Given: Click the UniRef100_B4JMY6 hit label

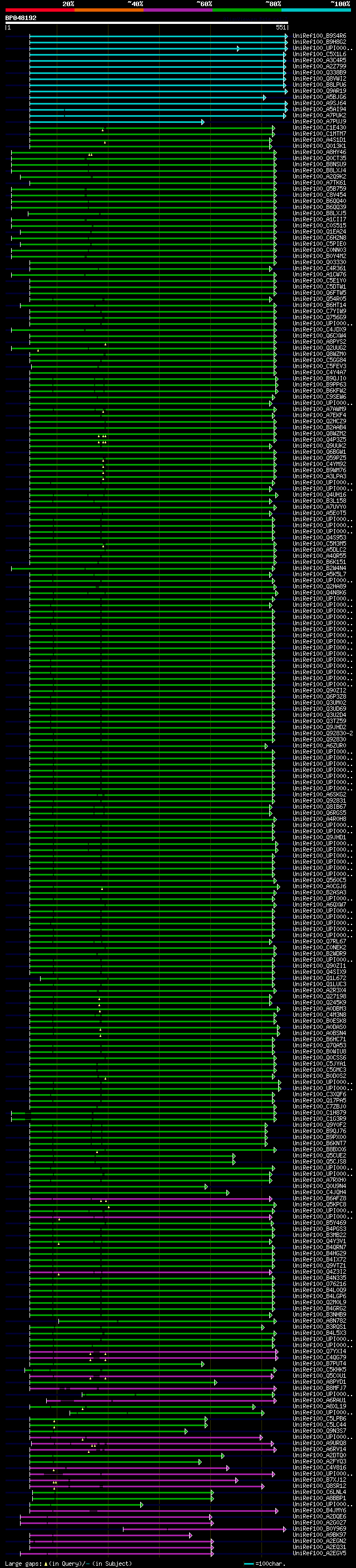Looking at the screenshot, I should tap(319, 1510).
